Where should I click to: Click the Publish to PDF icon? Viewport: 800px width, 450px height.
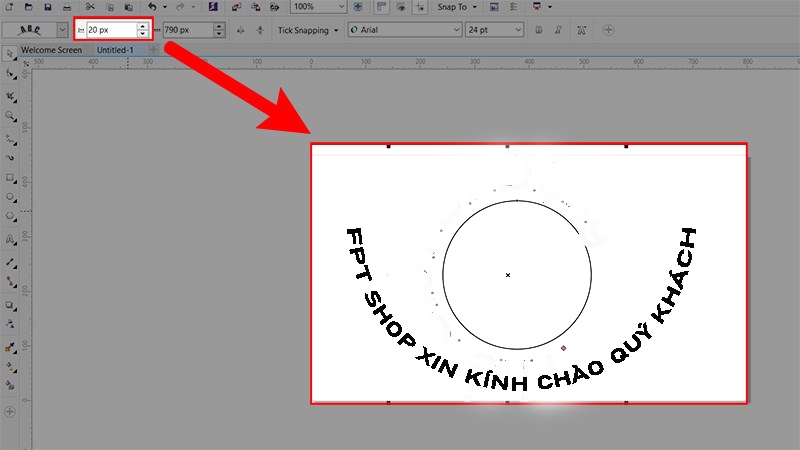click(x=274, y=7)
